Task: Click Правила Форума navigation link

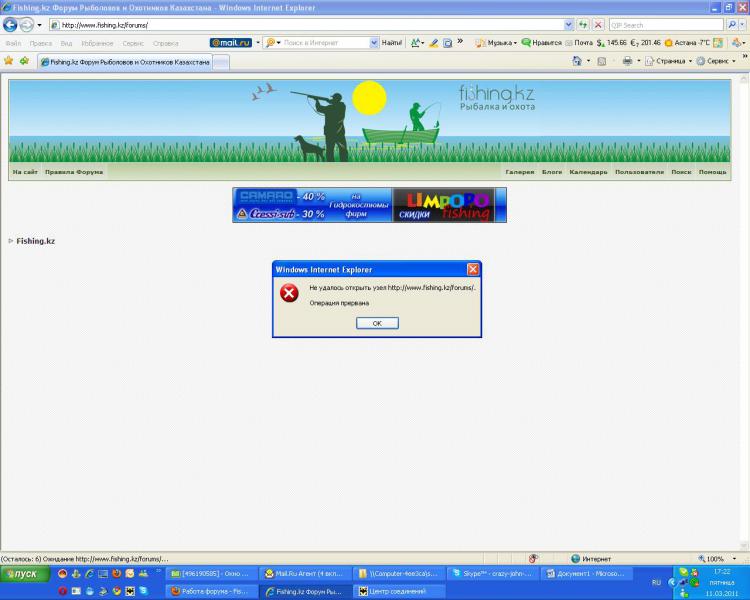Action: click(x=74, y=172)
